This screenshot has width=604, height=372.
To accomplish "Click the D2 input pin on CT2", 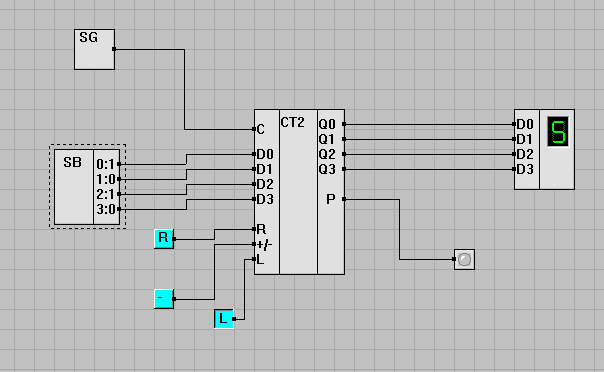I will click(x=254, y=184).
